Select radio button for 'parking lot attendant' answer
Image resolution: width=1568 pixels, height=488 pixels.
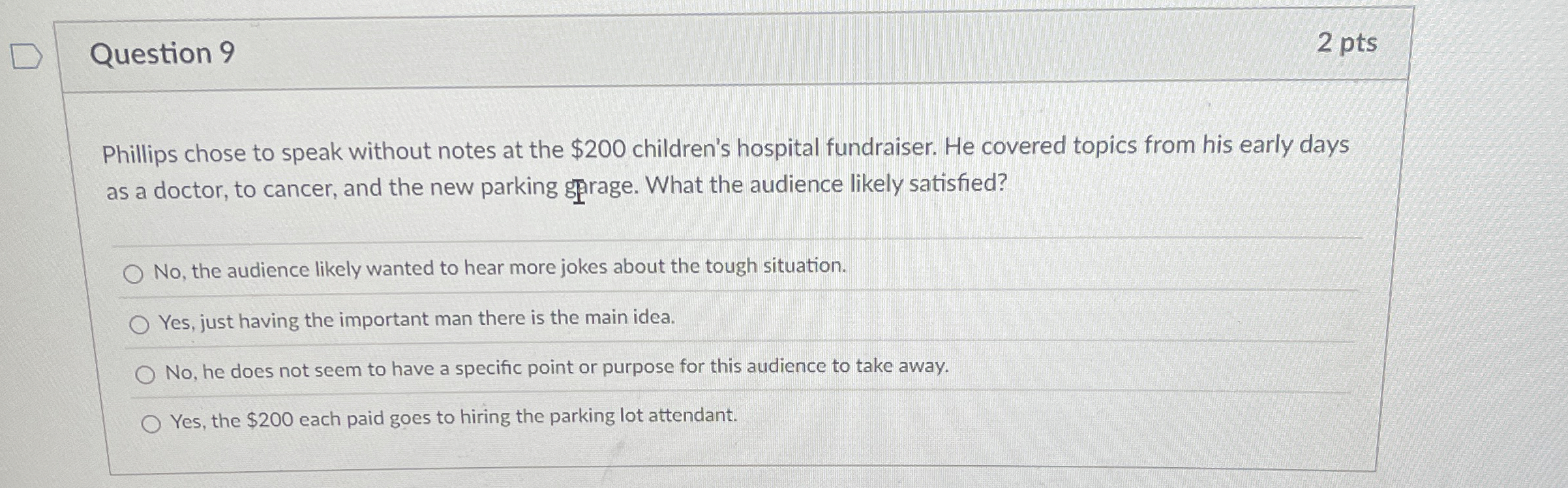pyautogui.click(x=152, y=424)
